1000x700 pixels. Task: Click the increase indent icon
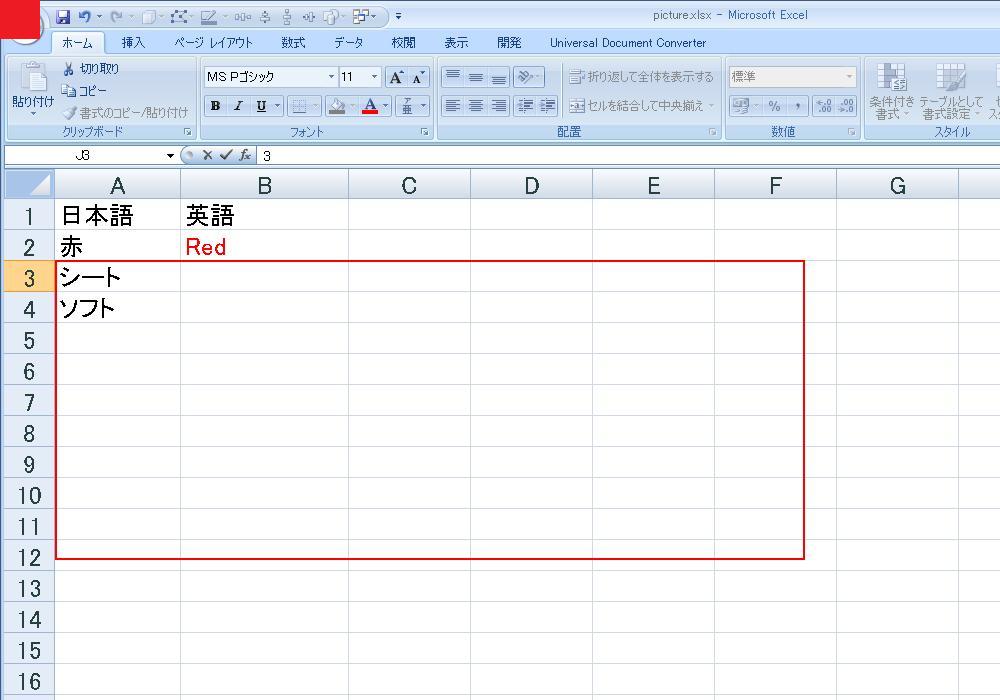(x=547, y=106)
